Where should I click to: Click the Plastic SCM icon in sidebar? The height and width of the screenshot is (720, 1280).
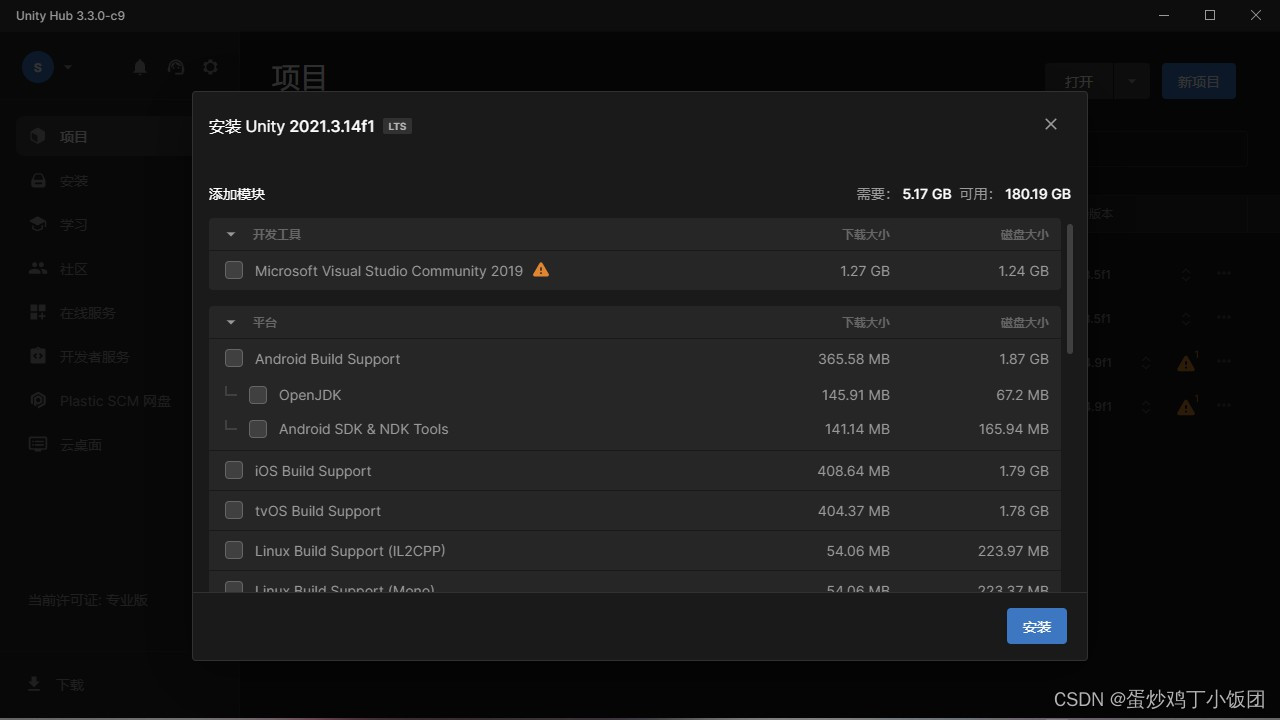[x=38, y=400]
